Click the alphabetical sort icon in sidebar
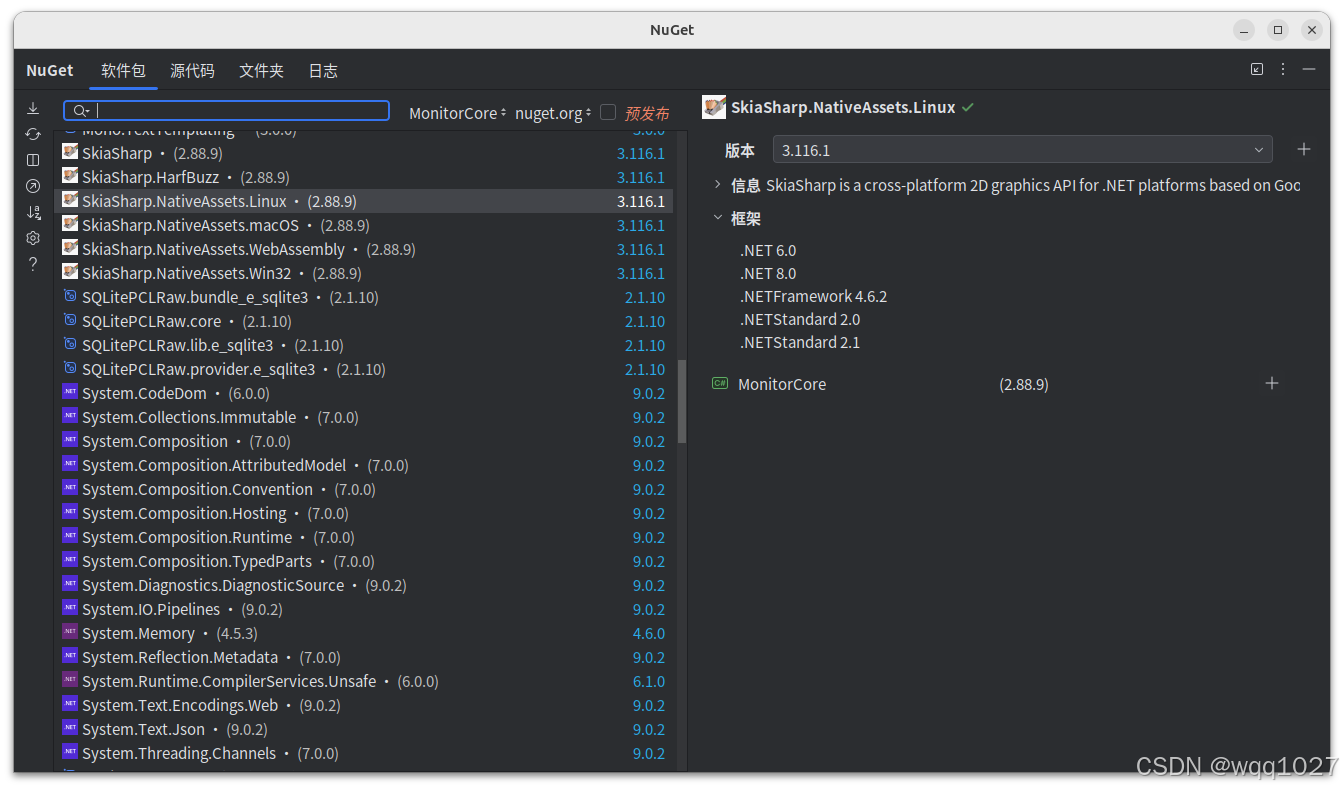The height and width of the screenshot is (789, 1344). coord(32,212)
